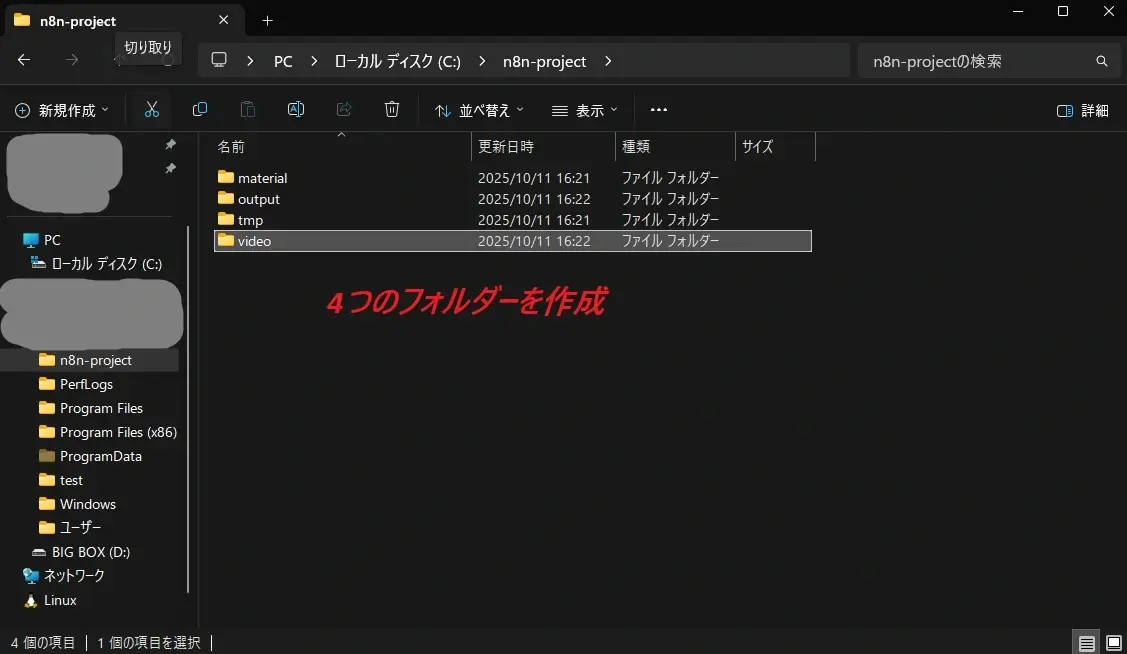Image resolution: width=1127 pixels, height=654 pixels.
Task: Click the Share icon in the toolbar
Action: pyautogui.click(x=343, y=109)
